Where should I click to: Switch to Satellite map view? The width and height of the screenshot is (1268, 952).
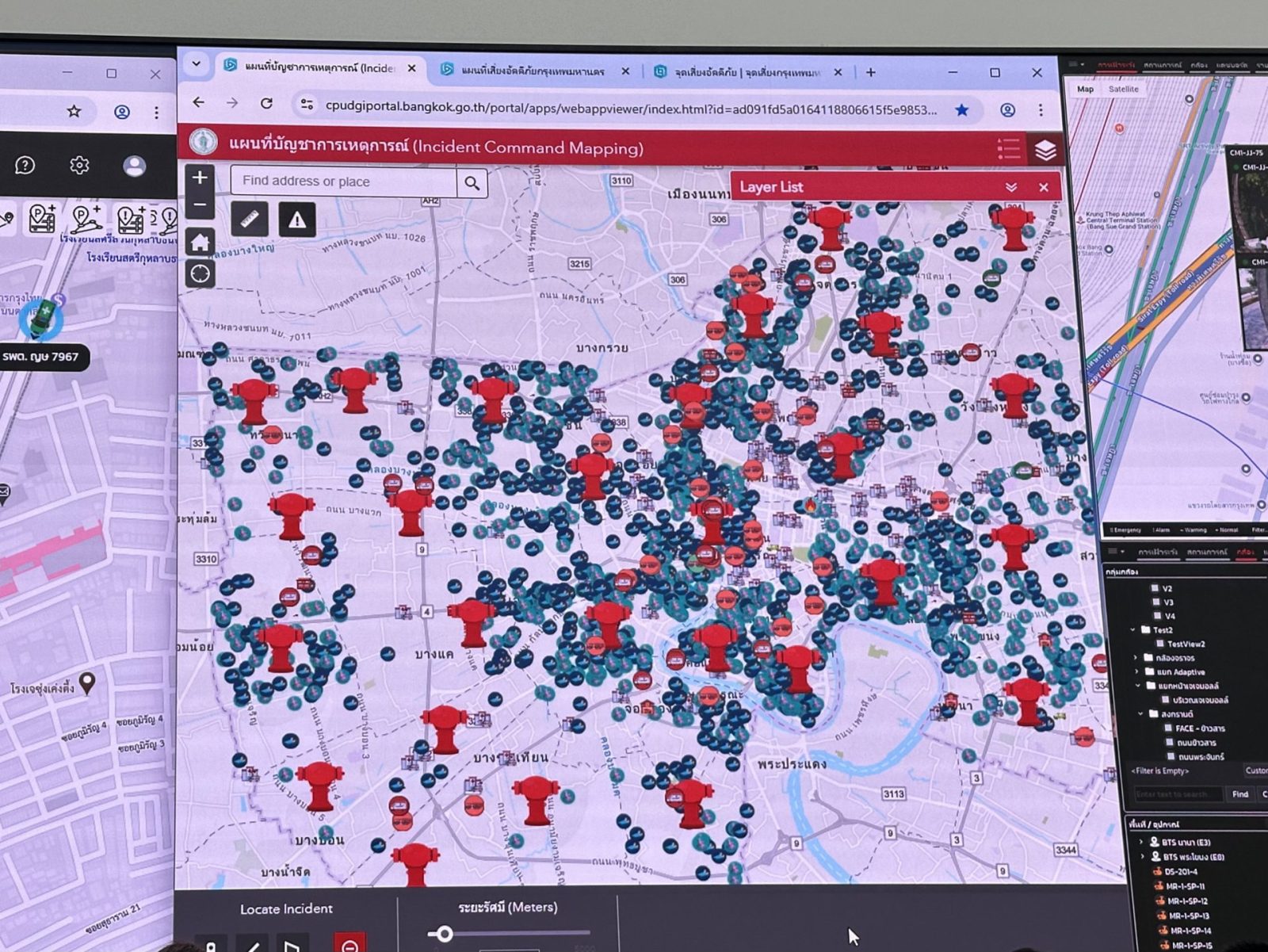pos(1123,89)
